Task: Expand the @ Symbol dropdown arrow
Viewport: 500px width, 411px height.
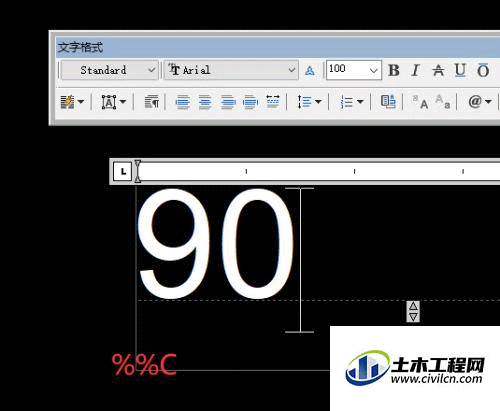Action: pos(488,101)
